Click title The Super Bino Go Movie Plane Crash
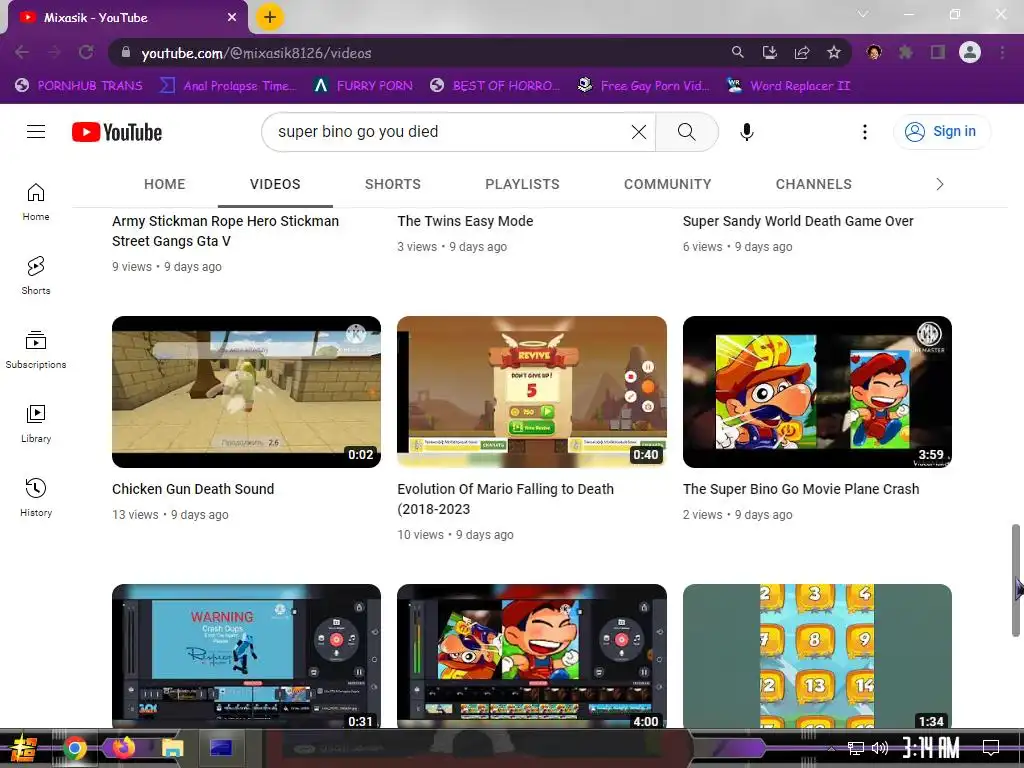 click(801, 489)
